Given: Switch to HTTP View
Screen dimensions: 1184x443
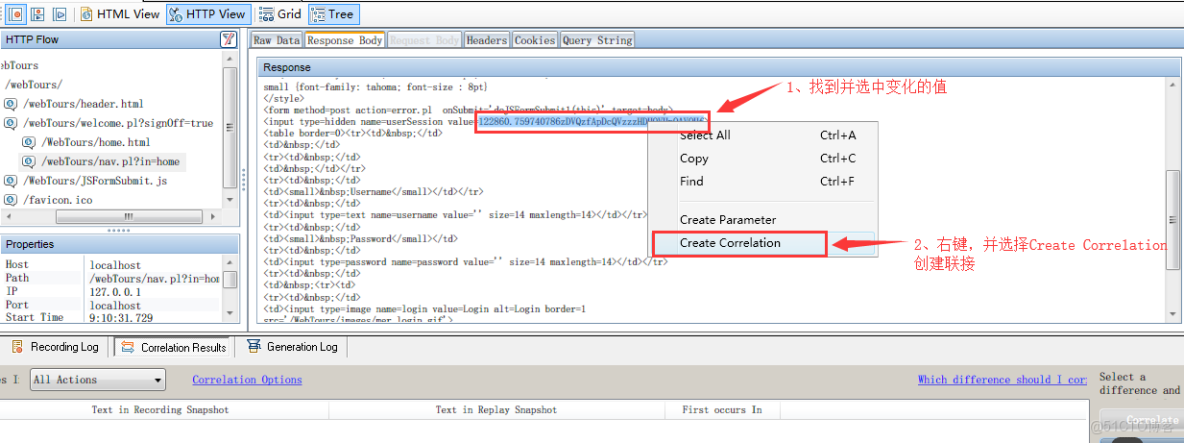Looking at the screenshot, I should [208, 14].
